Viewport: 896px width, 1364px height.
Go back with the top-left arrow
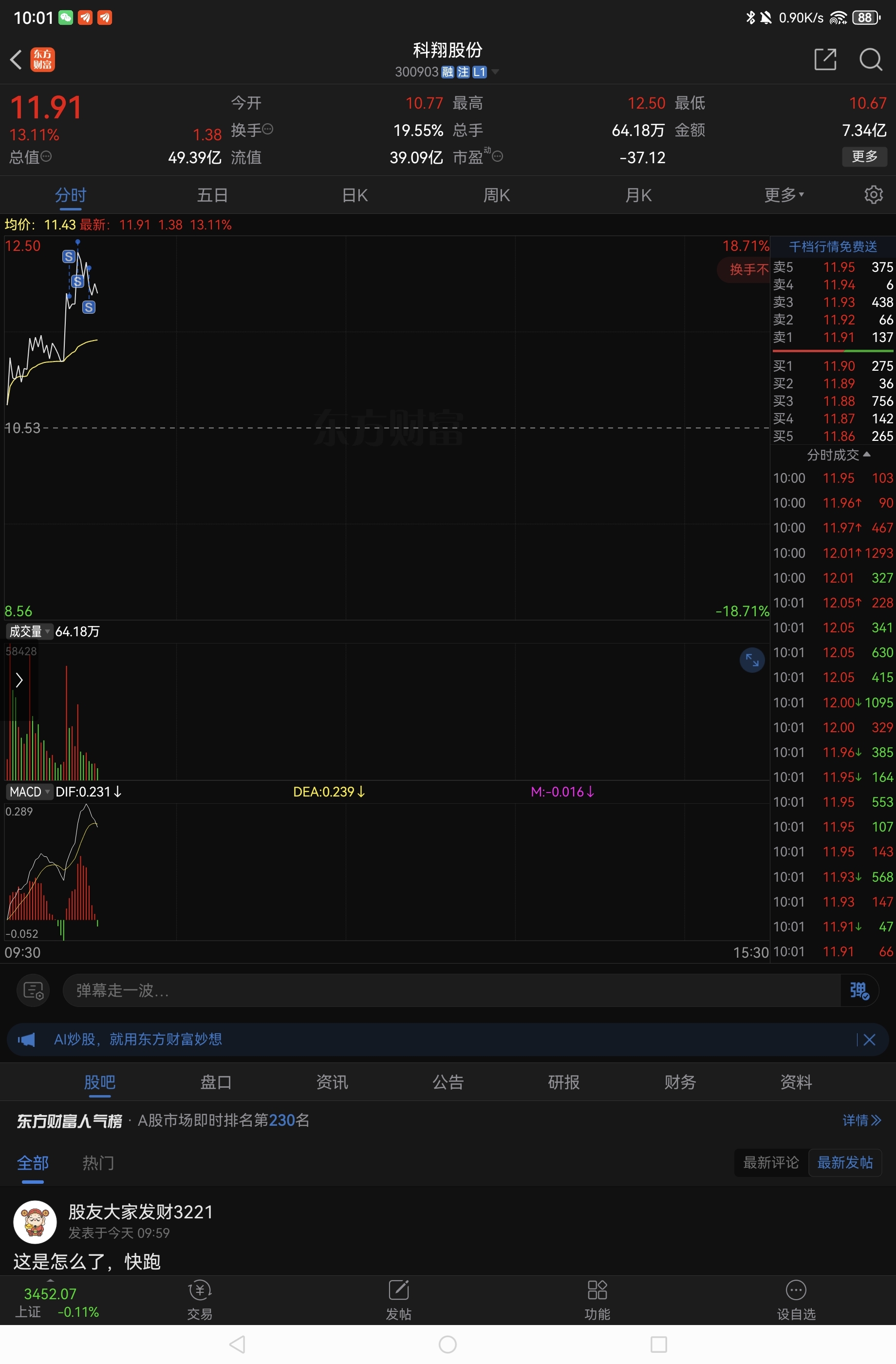[x=16, y=59]
